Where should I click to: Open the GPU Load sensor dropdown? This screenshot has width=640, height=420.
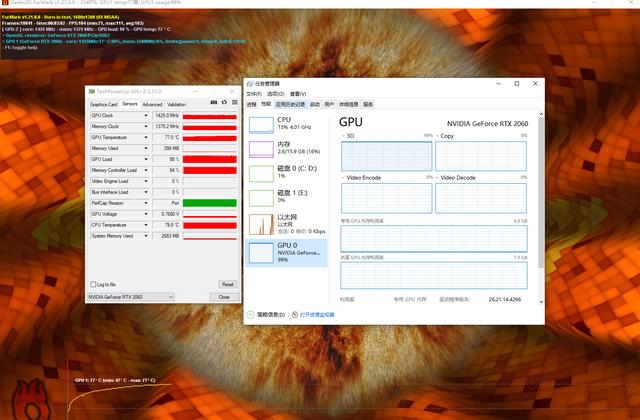coord(146,159)
